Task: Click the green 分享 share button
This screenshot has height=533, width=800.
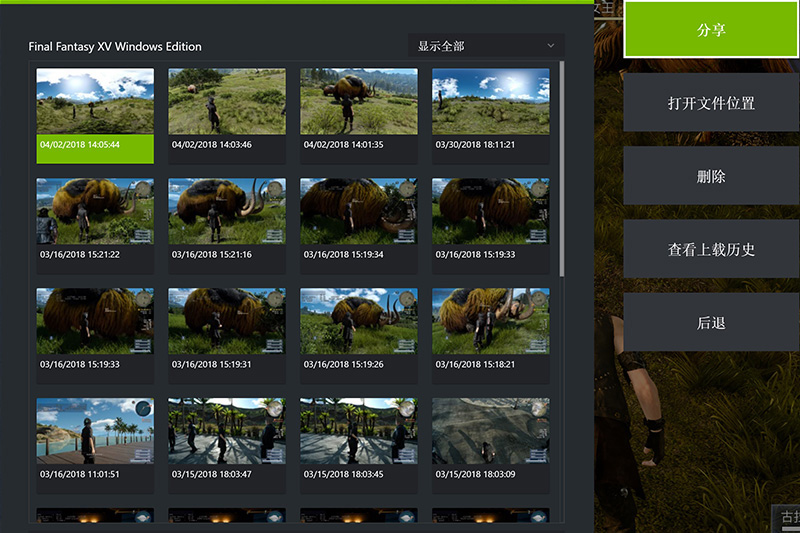Action: (x=711, y=30)
